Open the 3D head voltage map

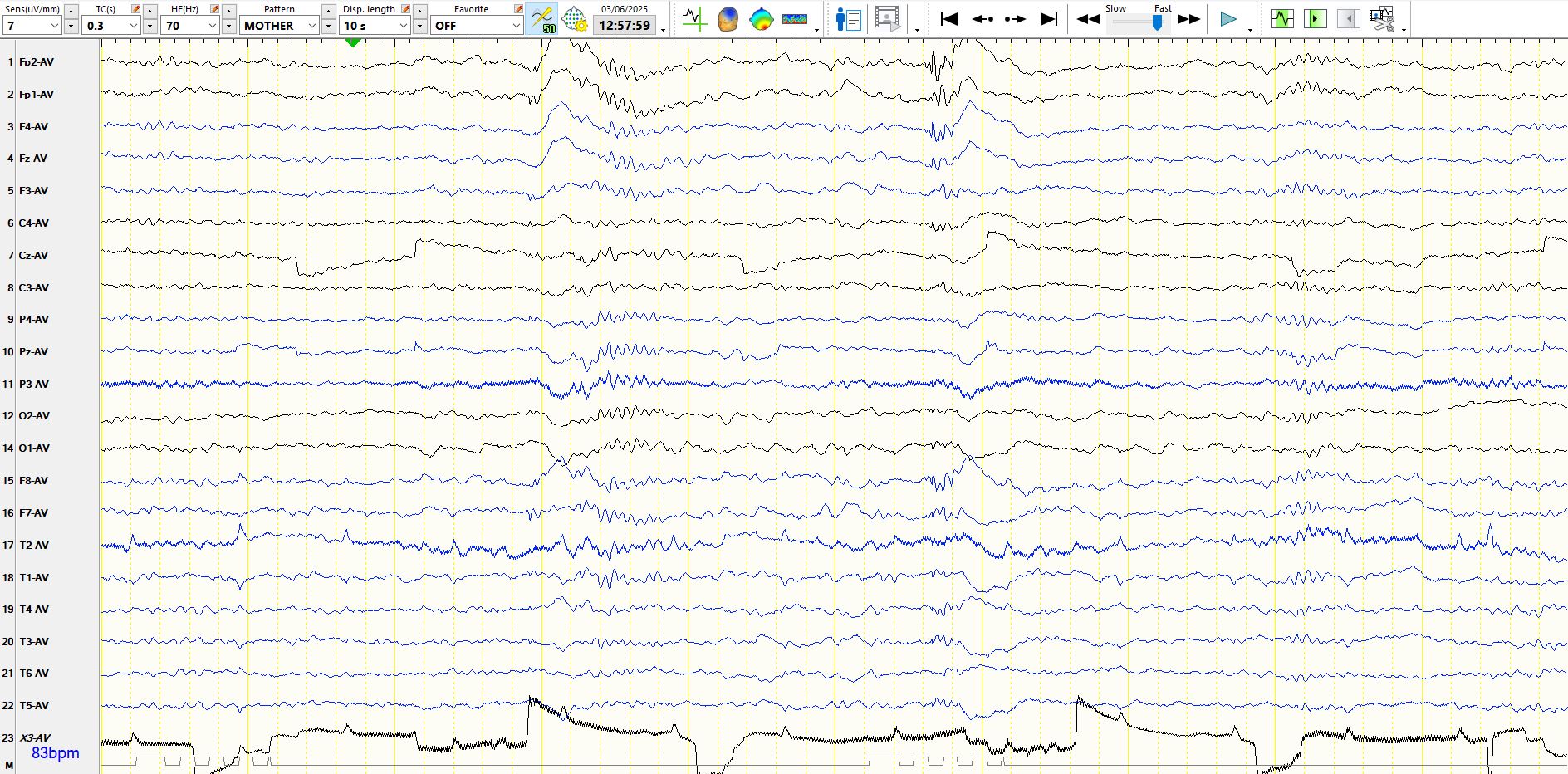[728, 19]
